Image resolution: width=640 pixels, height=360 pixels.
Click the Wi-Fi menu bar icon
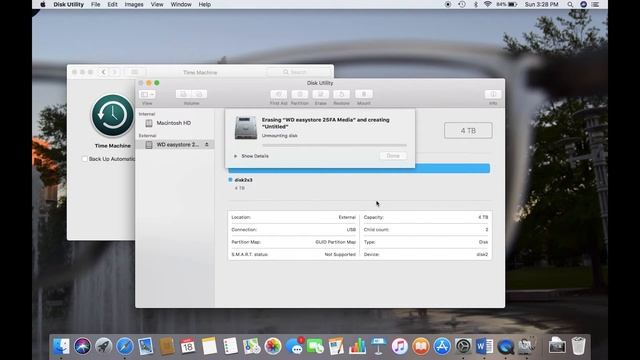[487, 4]
